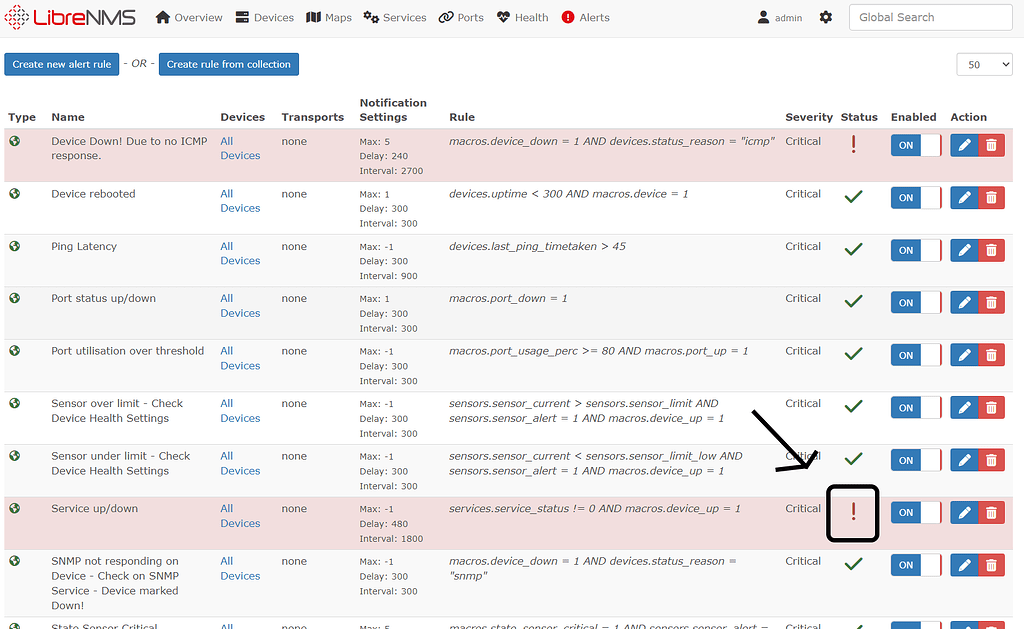
Task: Open the Health menu in the navbar
Action: click(522, 17)
